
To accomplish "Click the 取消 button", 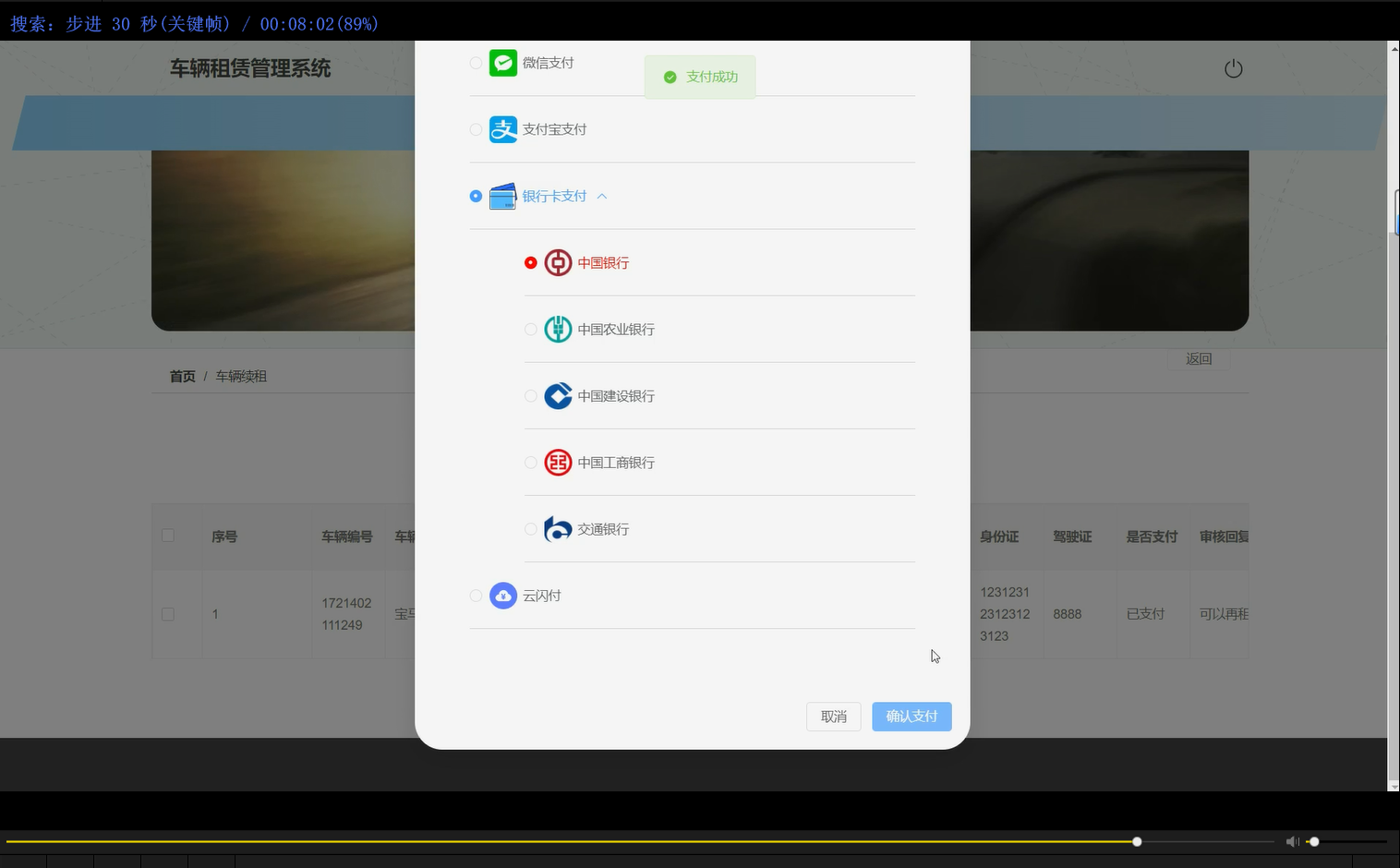I will (x=833, y=717).
